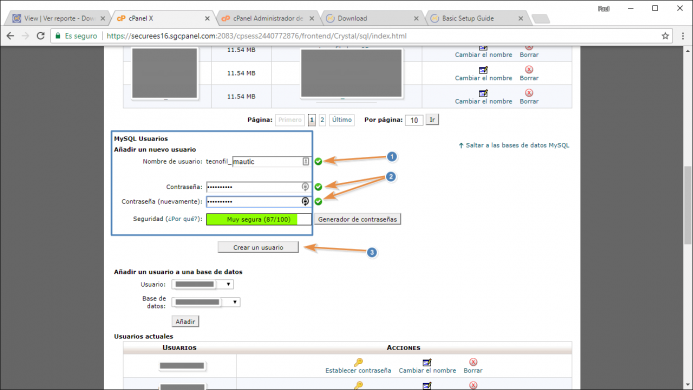
Task: Open the Generador de contraseñas
Action: (x=358, y=219)
